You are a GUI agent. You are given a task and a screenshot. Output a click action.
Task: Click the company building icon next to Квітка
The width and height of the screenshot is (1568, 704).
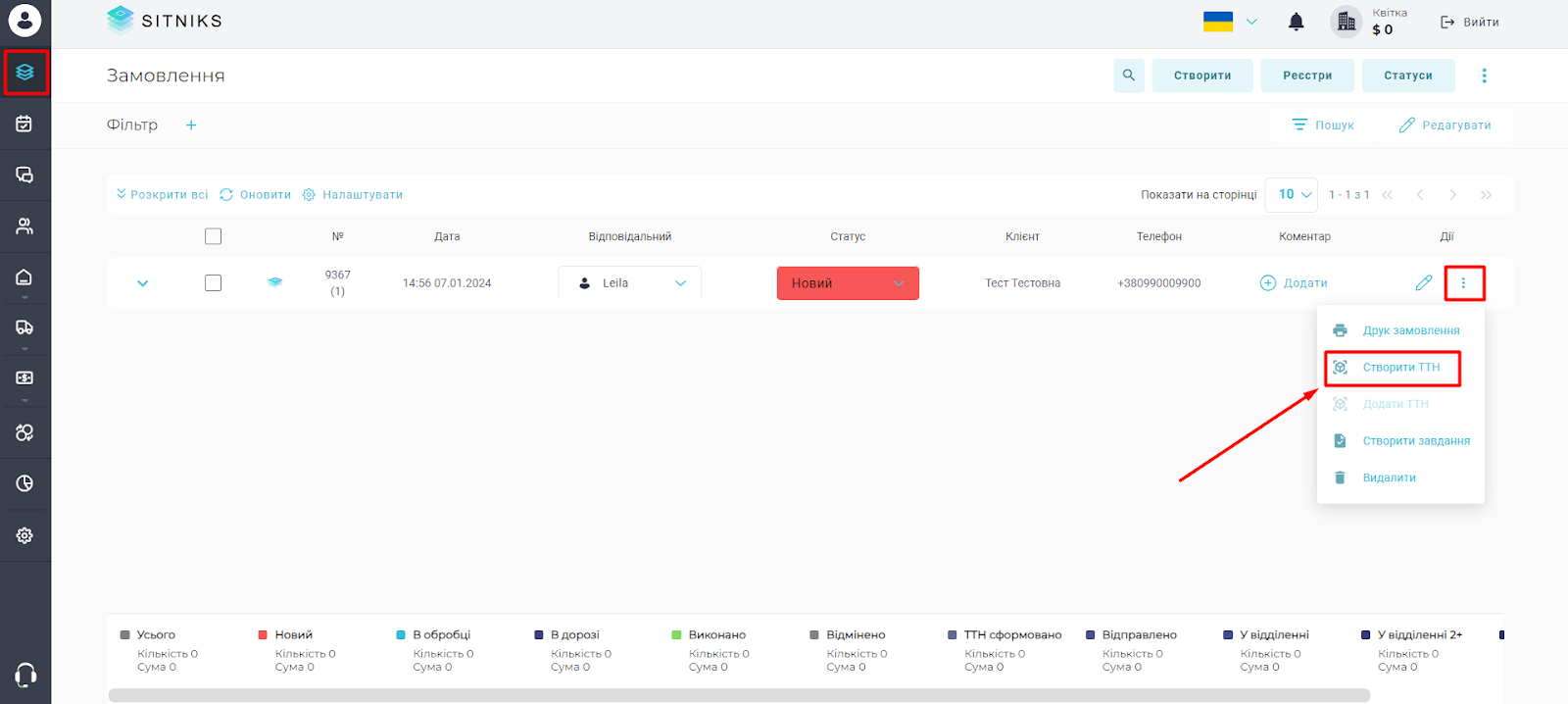(x=1347, y=22)
